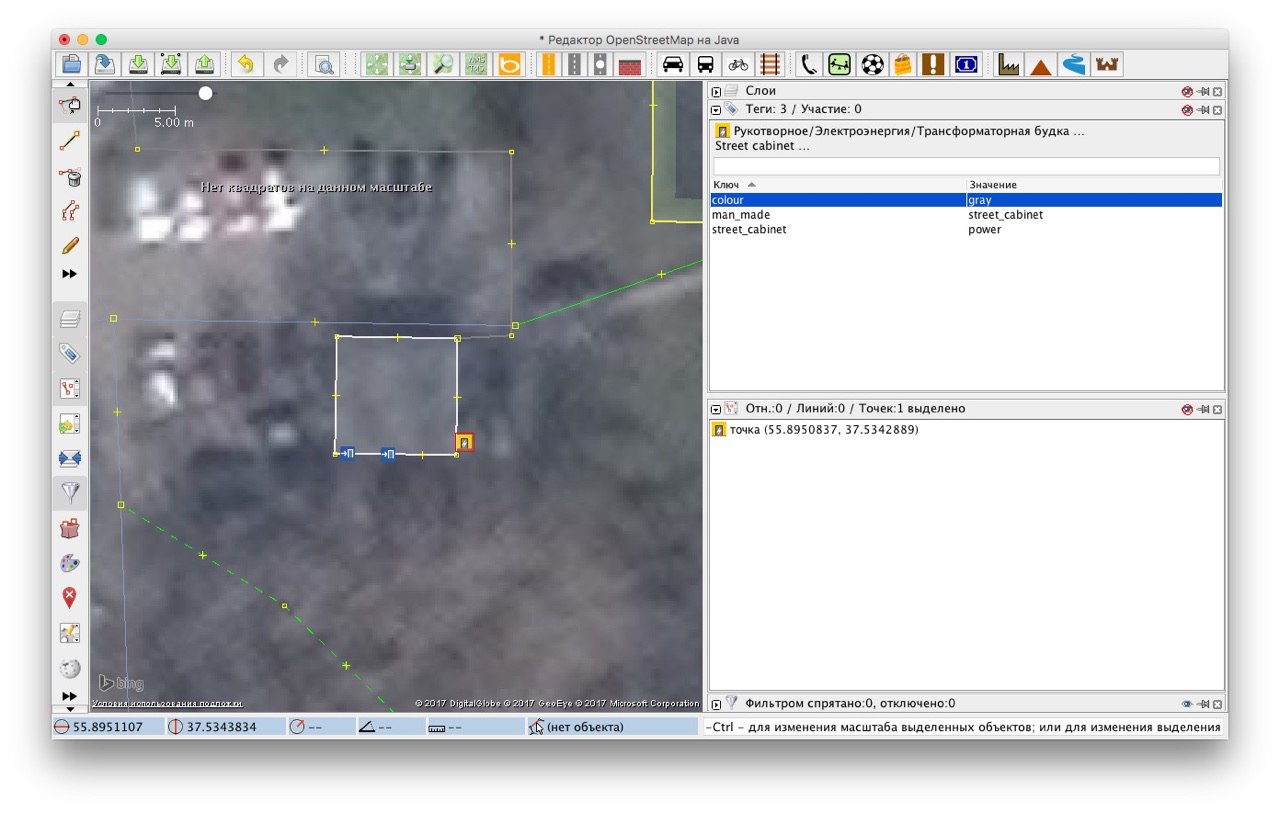This screenshot has width=1280, height=813.
Task: Open the search objects tool
Action: click(x=325, y=64)
